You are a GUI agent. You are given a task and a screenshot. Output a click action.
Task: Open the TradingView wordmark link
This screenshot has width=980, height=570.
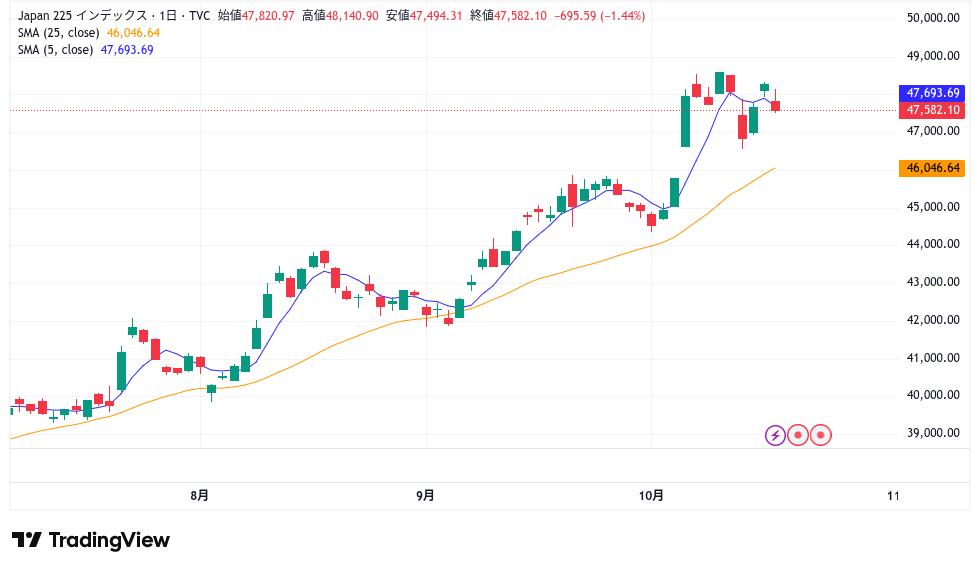(x=109, y=540)
